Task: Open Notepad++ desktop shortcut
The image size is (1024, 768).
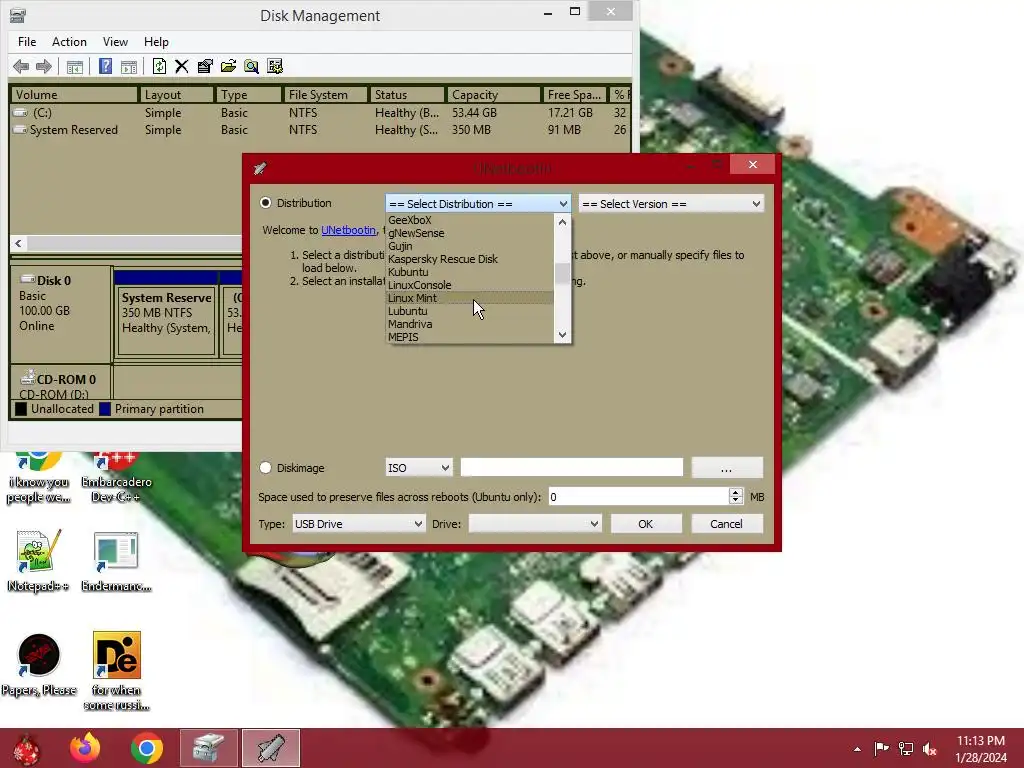Action: coord(38,560)
